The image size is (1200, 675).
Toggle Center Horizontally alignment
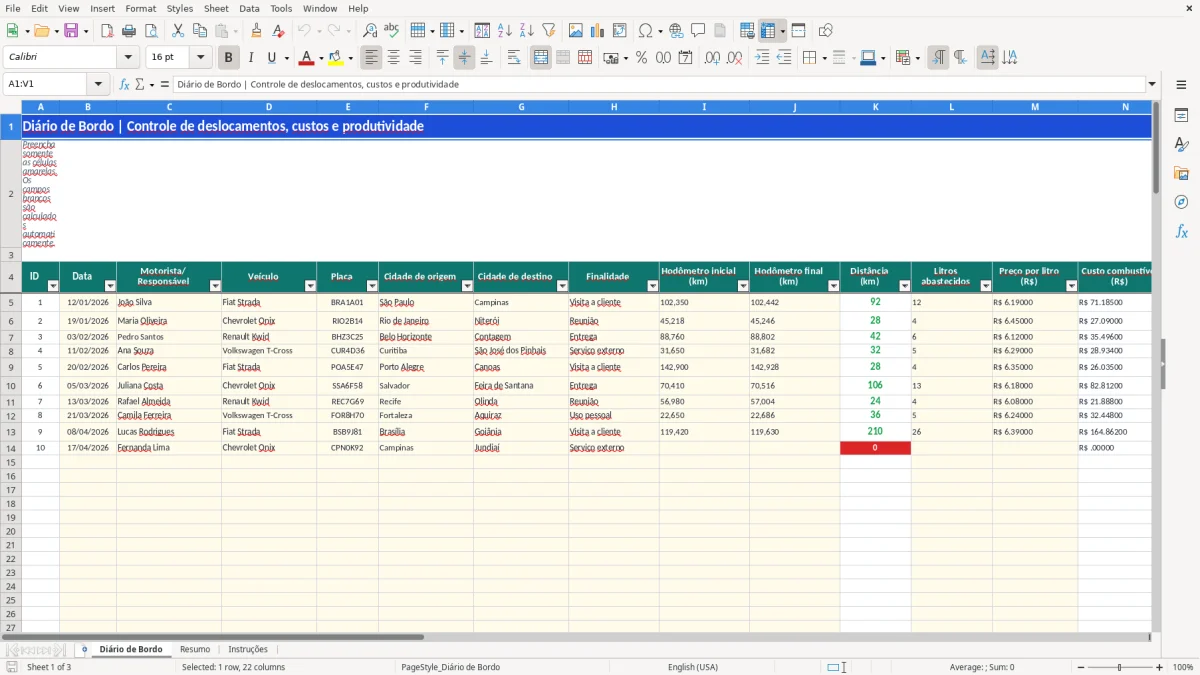(393, 58)
